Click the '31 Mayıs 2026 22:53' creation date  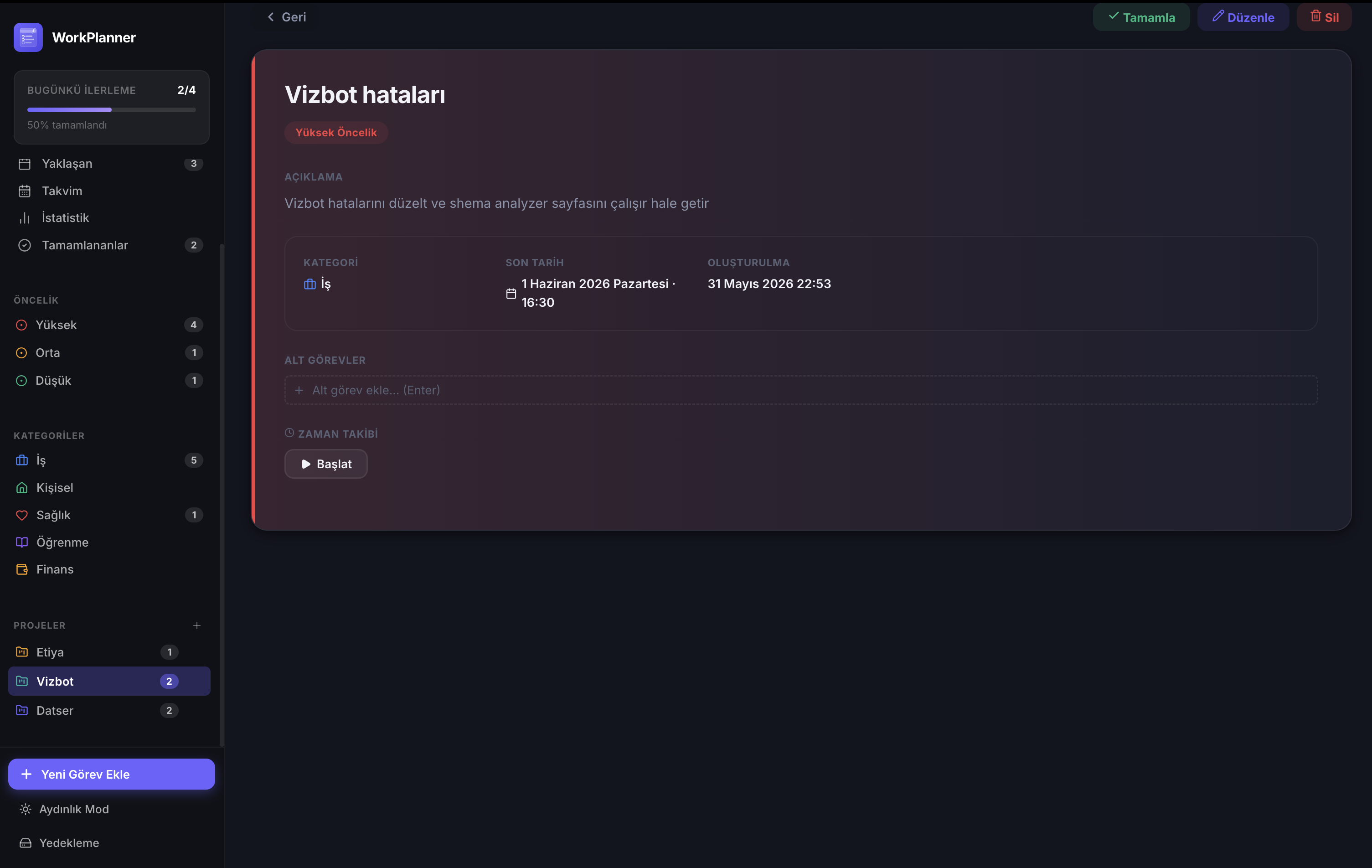pos(769,284)
